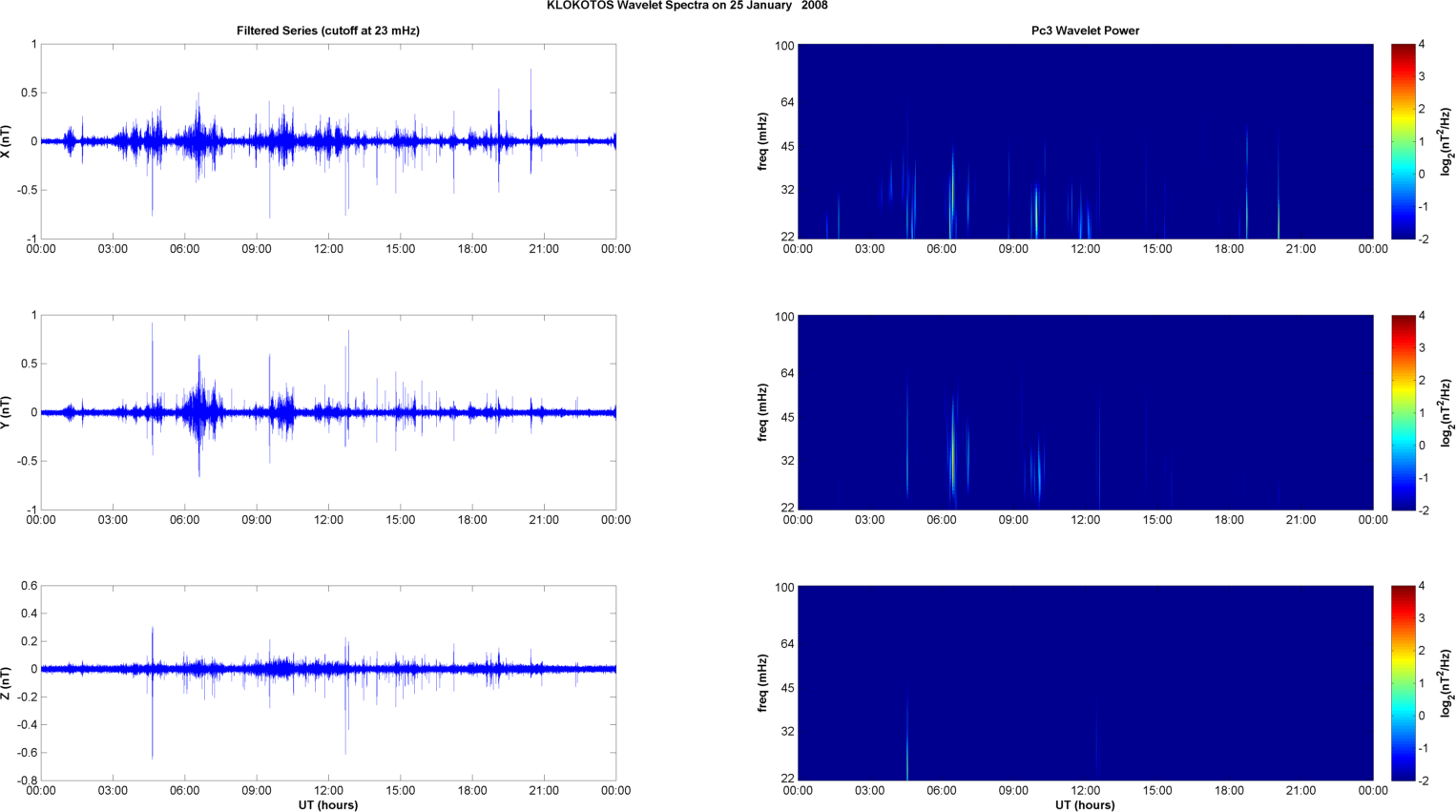Viewport: 1456px width, 812px height.
Task: Click the 0.2 tick on the Z axis
Action: pos(29,641)
